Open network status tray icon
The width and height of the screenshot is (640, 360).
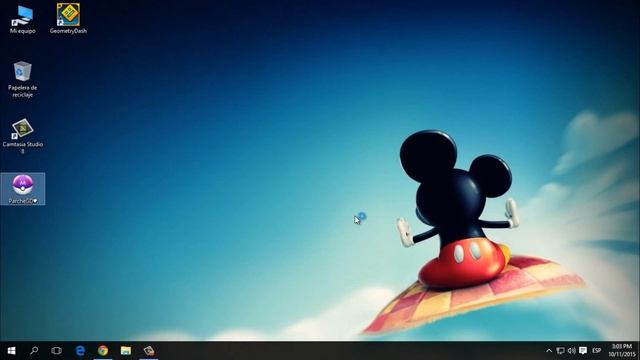pyautogui.click(x=560, y=351)
